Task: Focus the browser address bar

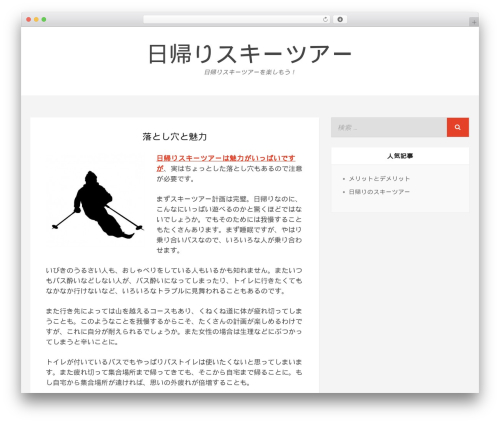Action: pos(236,20)
